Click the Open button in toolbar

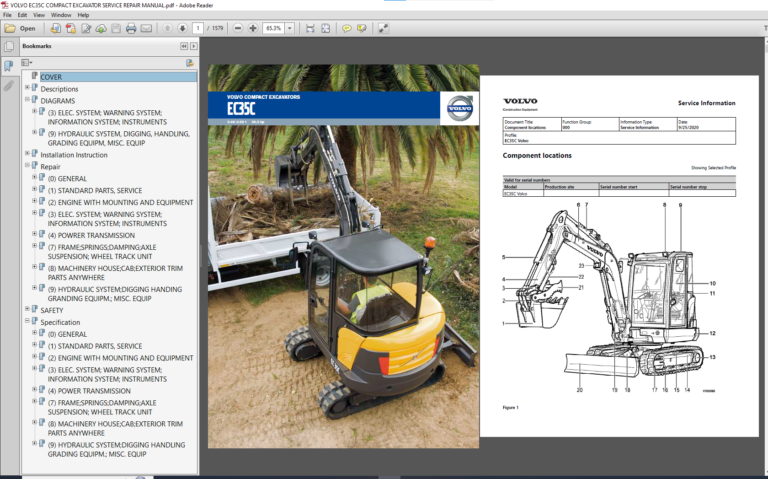[22, 29]
